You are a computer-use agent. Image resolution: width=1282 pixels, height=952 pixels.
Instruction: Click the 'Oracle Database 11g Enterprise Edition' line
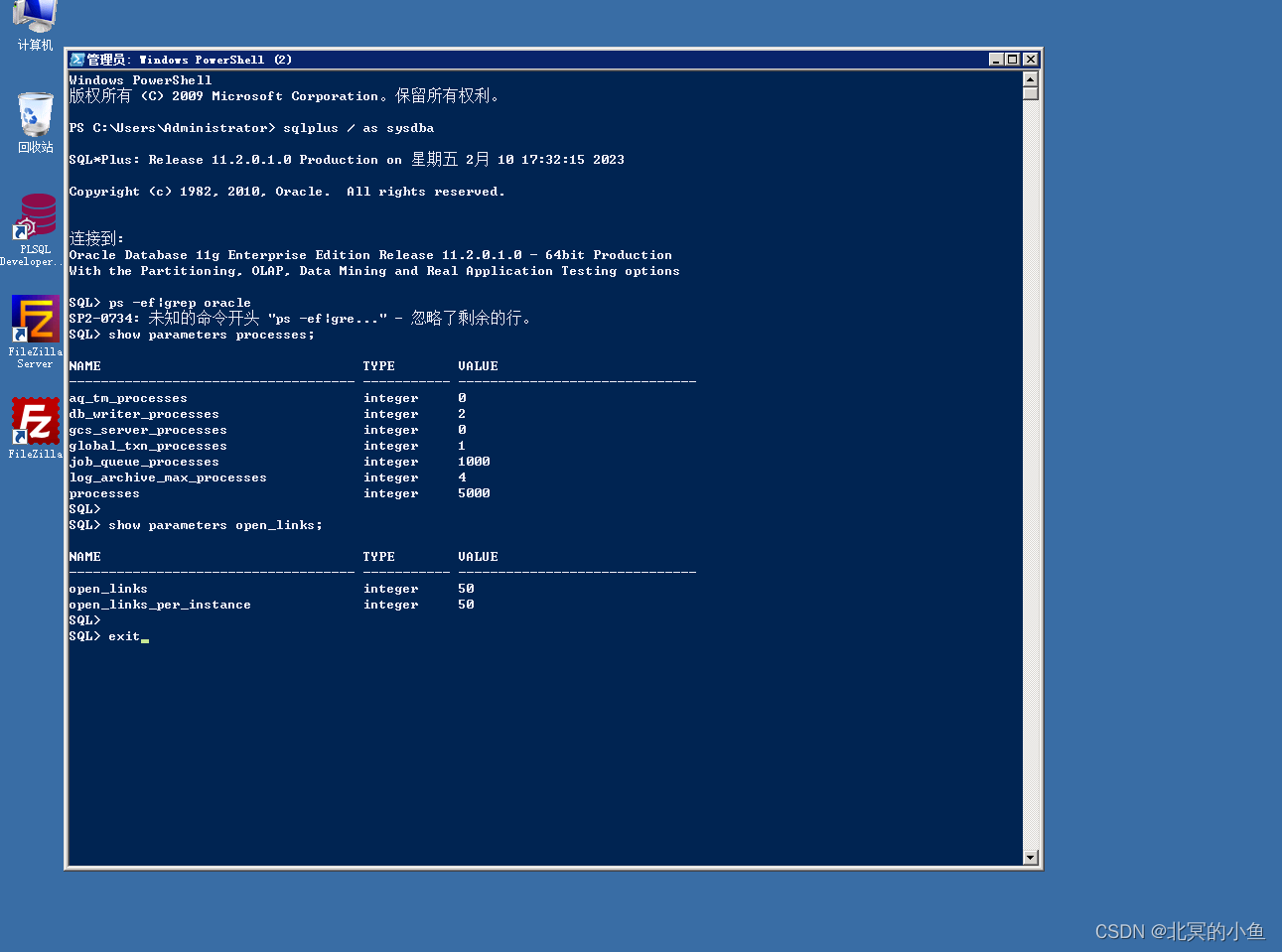tap(370, 255)
